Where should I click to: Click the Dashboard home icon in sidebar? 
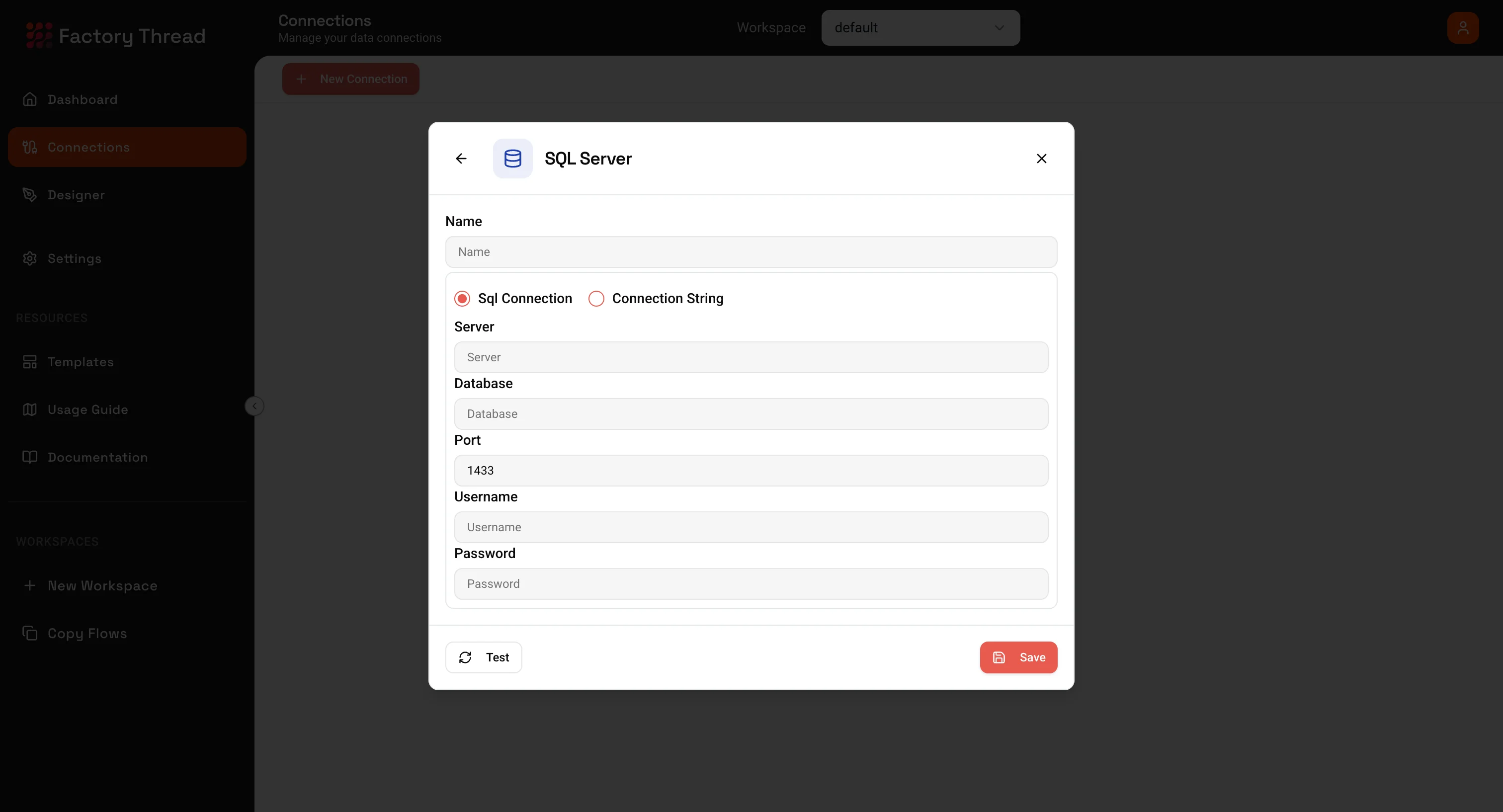click(x=30, y=100)
